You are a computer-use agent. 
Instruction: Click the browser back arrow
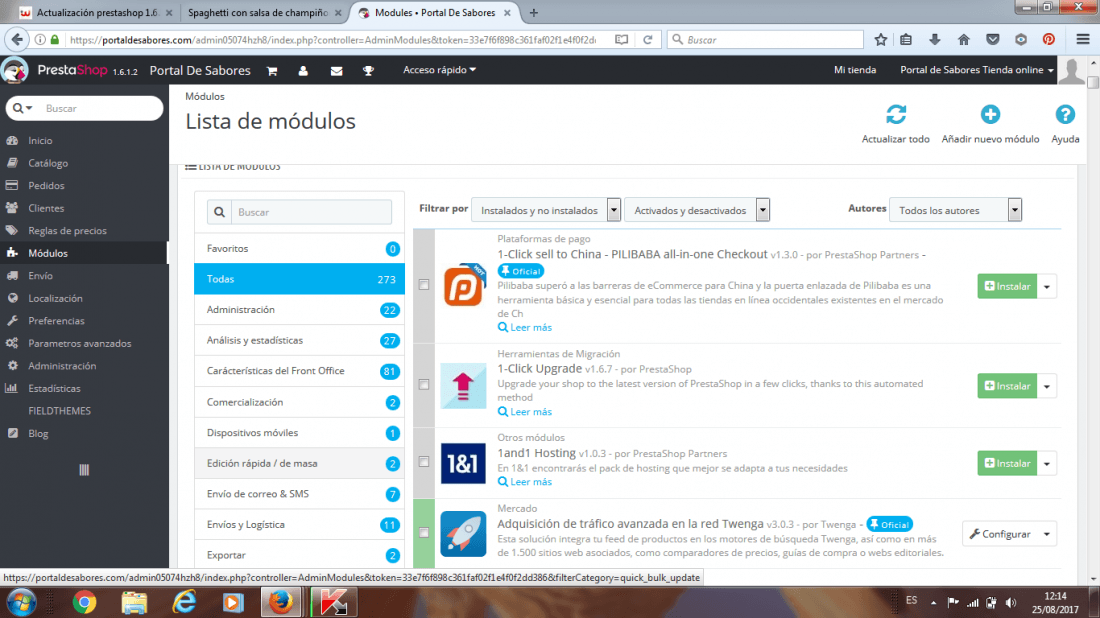(x=18, y=40)
